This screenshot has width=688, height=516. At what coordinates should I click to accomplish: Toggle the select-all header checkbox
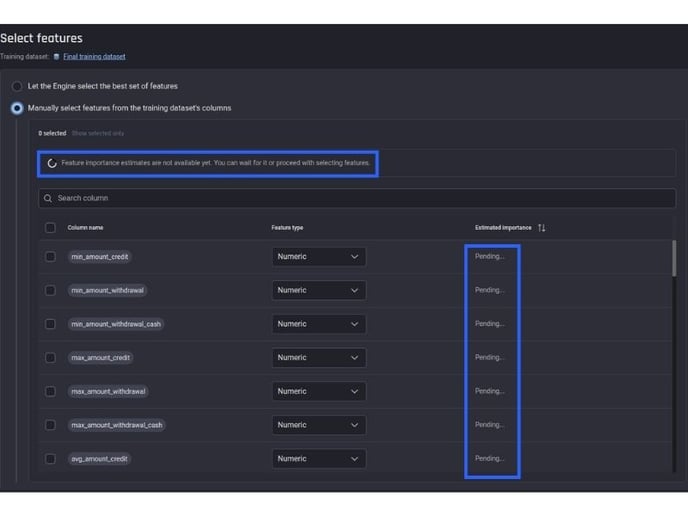pos(50,228)
